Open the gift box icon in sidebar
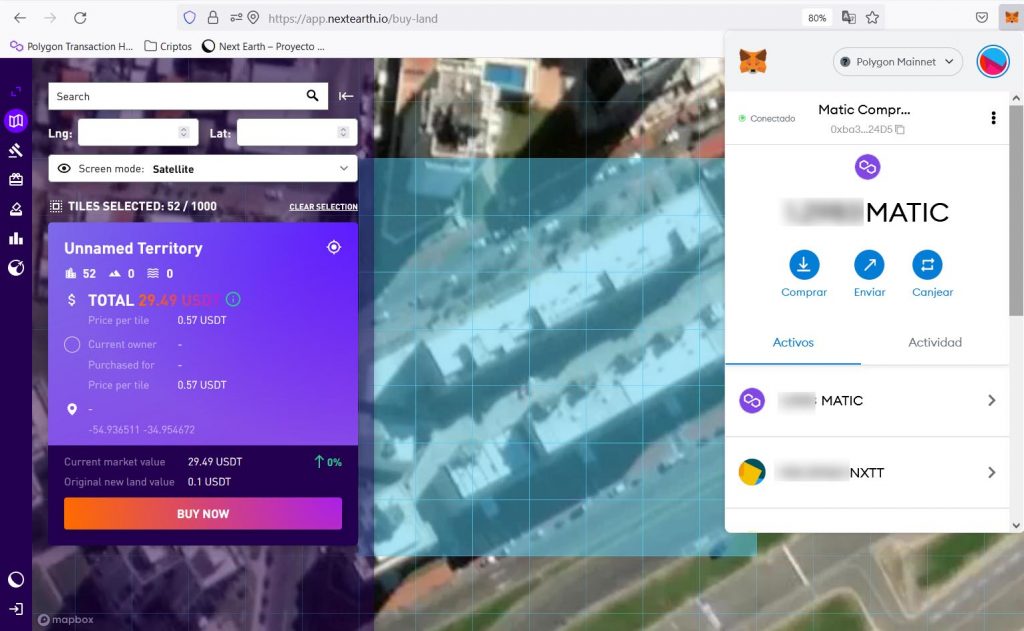The image size is (1024, 631). (x=16, y=179)
